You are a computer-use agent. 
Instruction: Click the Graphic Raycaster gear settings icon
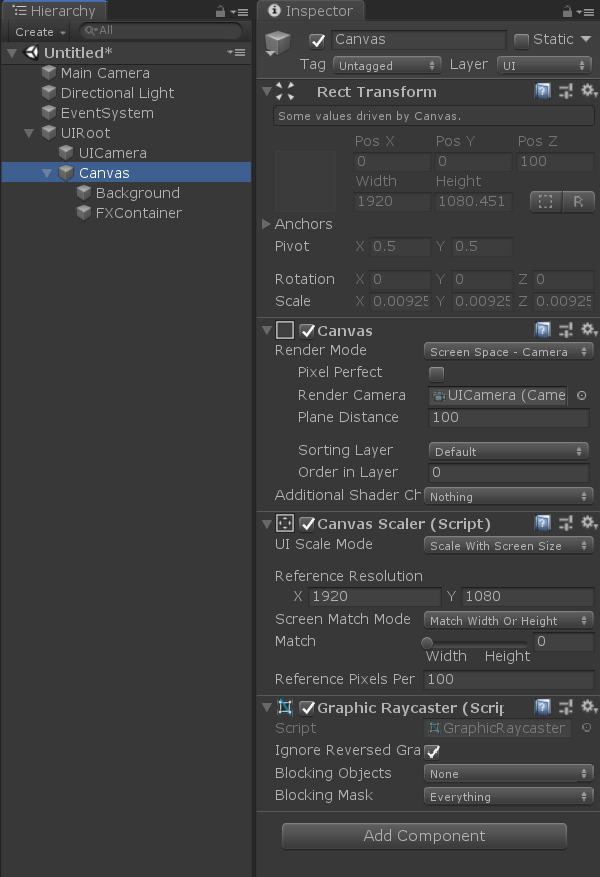click(588, 707)
